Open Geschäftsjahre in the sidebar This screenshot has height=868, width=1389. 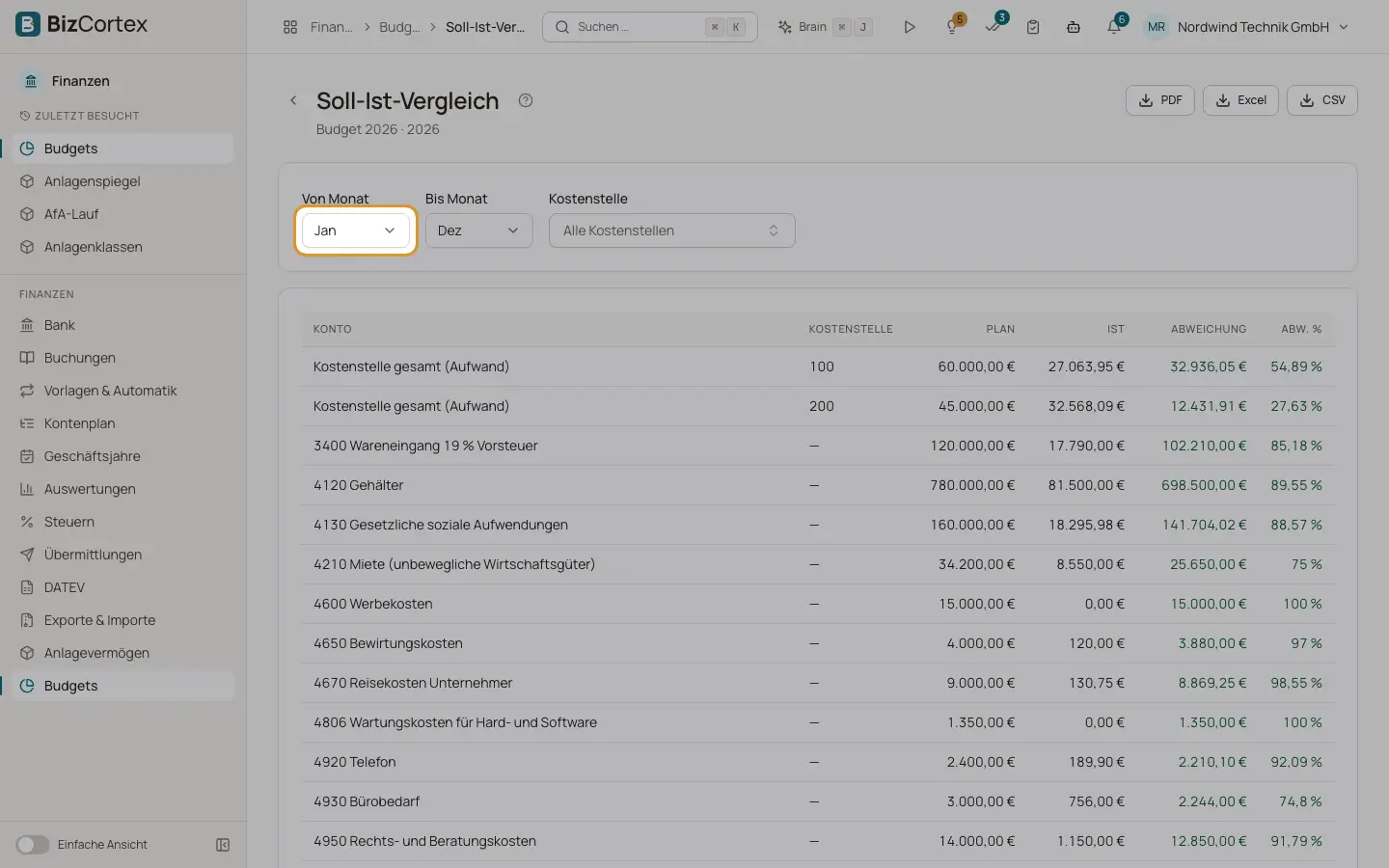(x=123, y=456)
